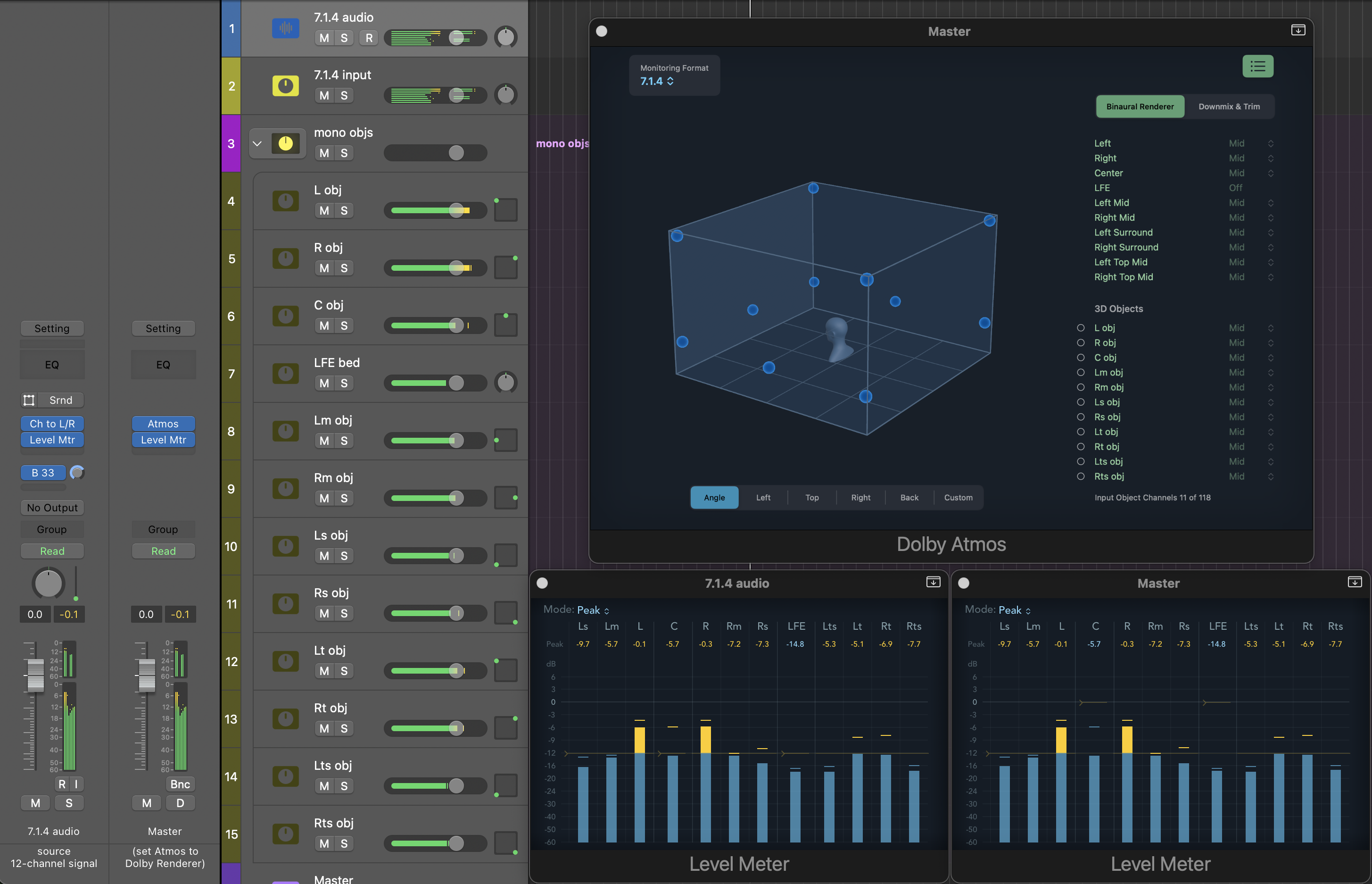Screen dimensions: 1372x884
Task: Click the No Output slot
Action: click(52, 508)
